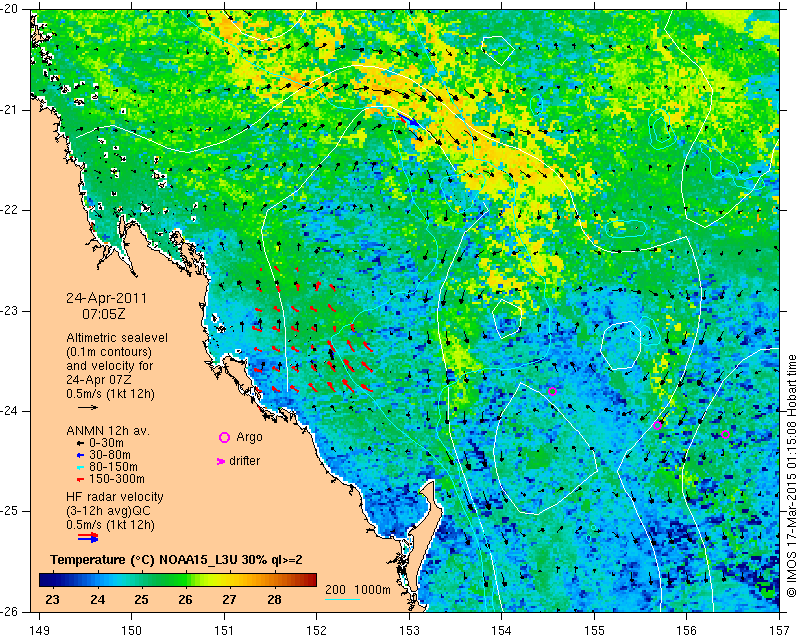
Task: Click the 157 longitude axis label
Action: click(x=779, y=630)
